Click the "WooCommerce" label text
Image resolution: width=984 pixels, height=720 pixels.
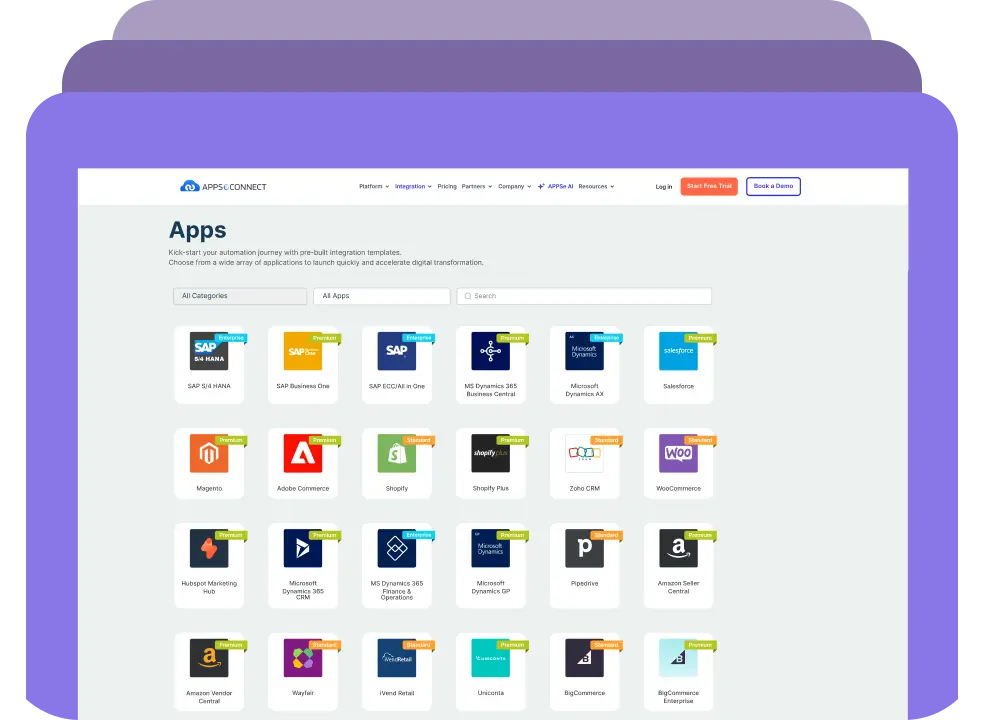tap(678, 488)
